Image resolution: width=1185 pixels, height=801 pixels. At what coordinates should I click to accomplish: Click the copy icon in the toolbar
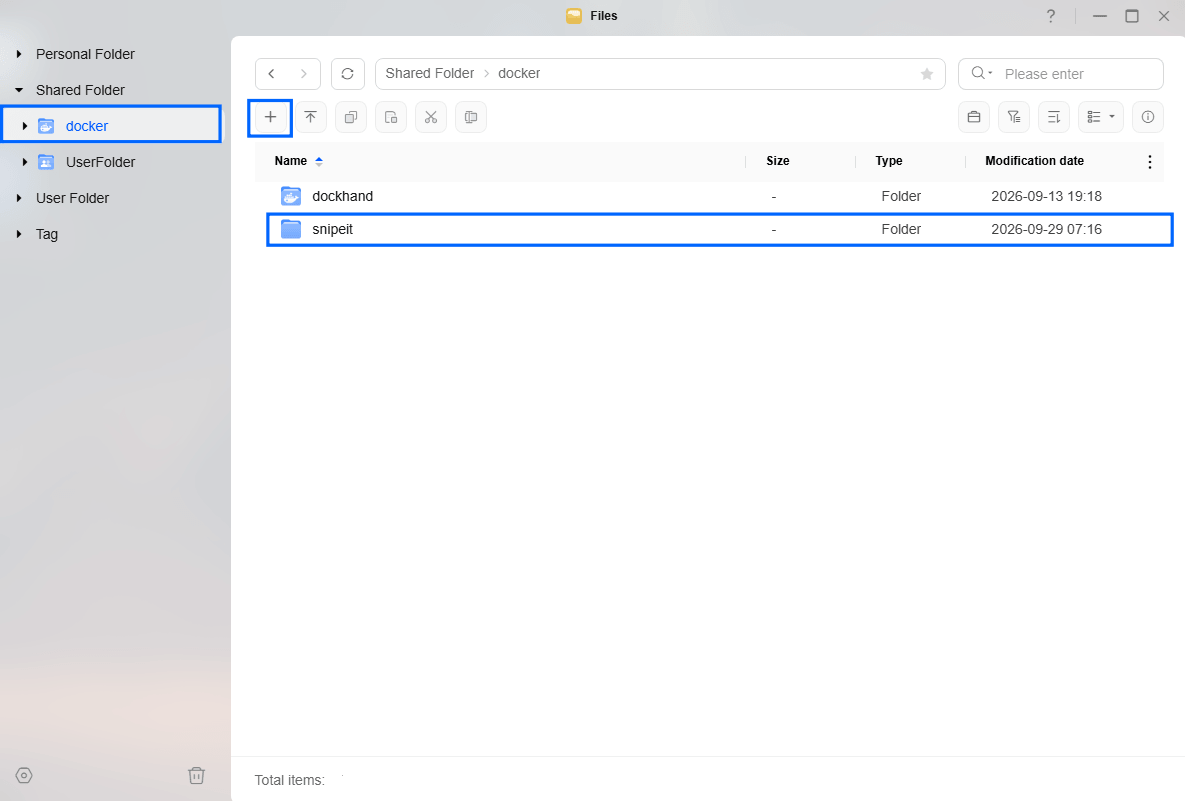[x=351, y=117]
